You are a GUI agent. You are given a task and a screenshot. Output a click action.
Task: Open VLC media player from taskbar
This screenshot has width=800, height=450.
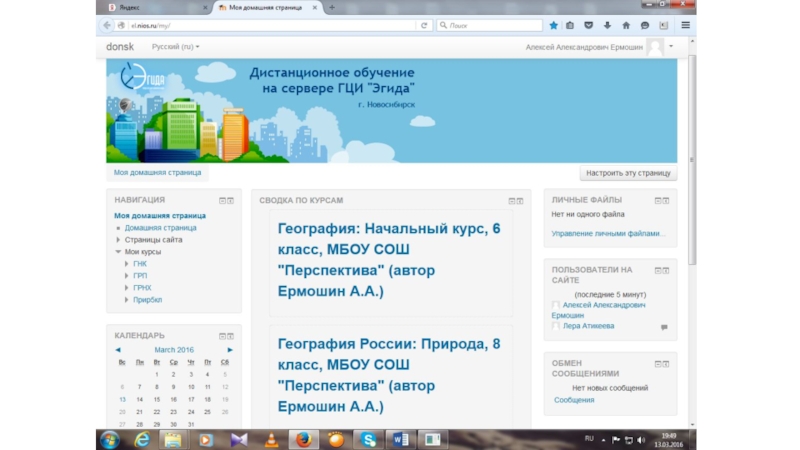(271, 438)
